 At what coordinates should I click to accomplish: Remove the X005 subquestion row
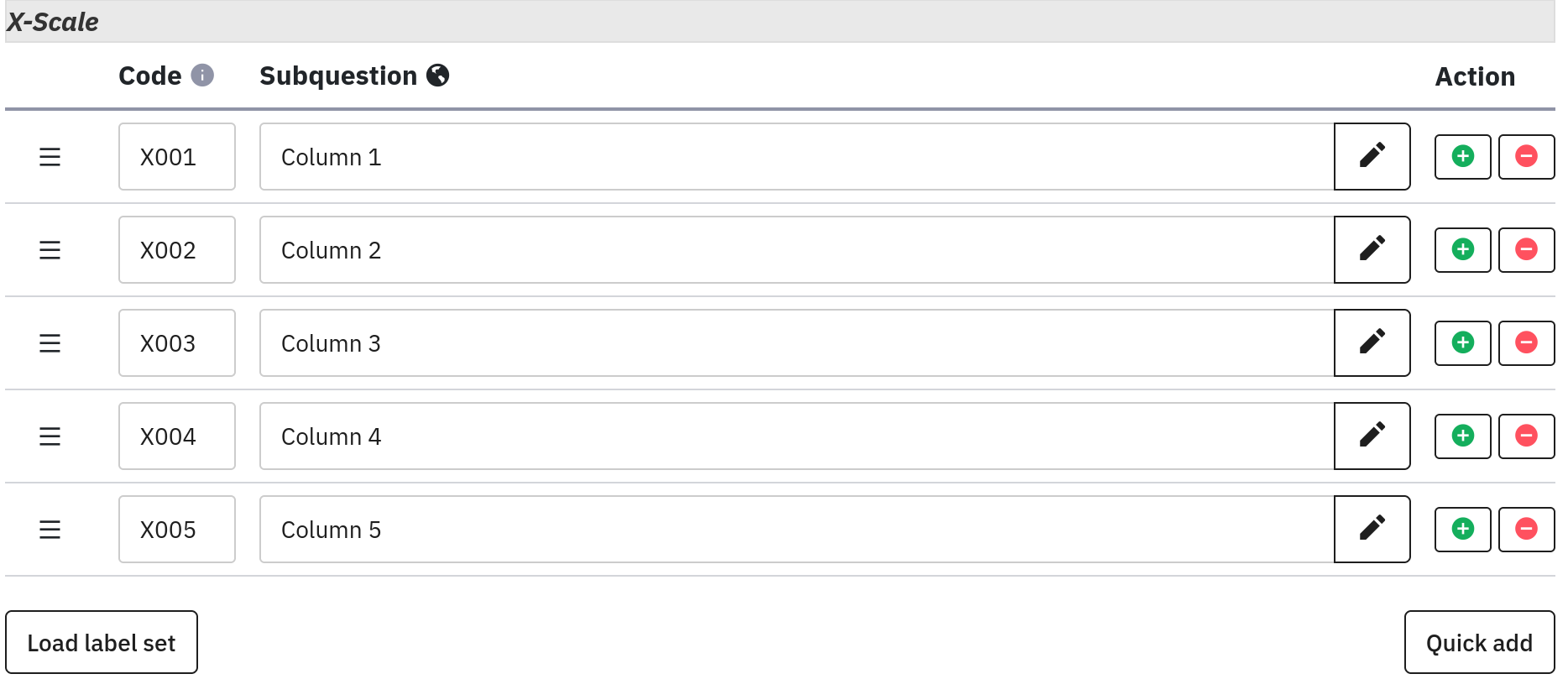(1526, 530)
